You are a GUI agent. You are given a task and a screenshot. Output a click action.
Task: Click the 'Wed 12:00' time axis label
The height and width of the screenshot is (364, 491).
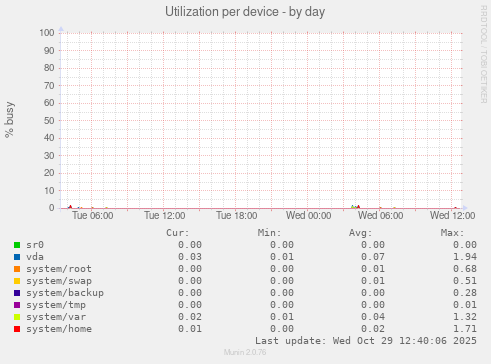point(453,216)
